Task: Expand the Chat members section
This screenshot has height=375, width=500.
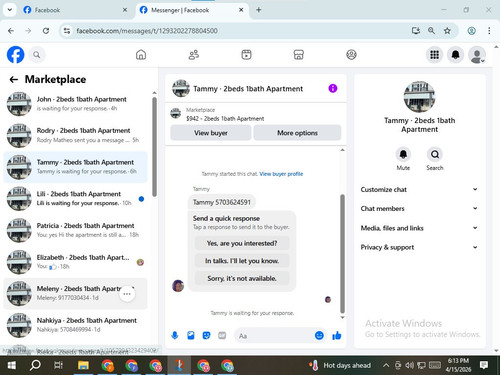Action: point(419,209)
